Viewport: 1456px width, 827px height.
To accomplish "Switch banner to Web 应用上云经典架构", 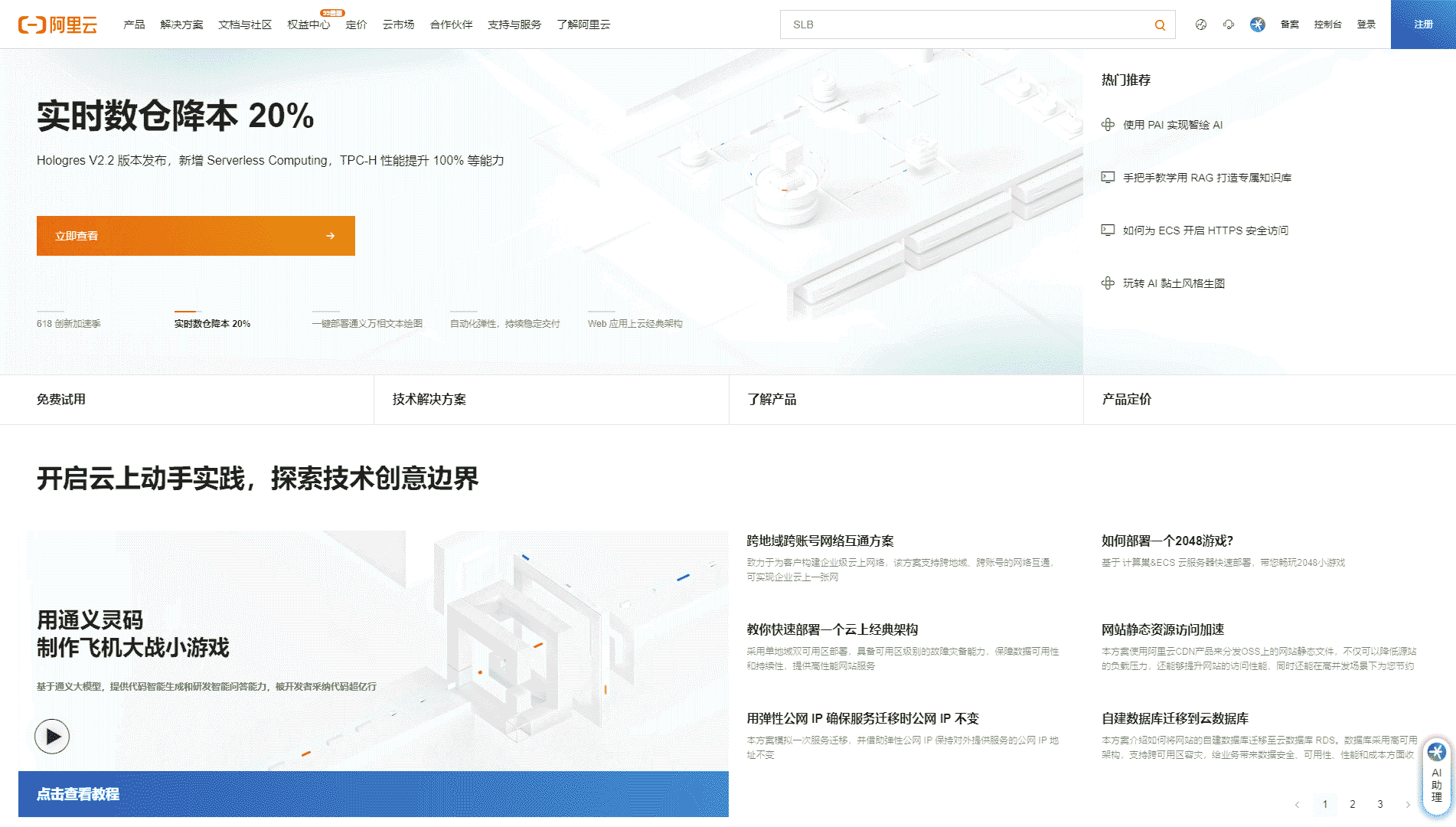I will (635, 324).
